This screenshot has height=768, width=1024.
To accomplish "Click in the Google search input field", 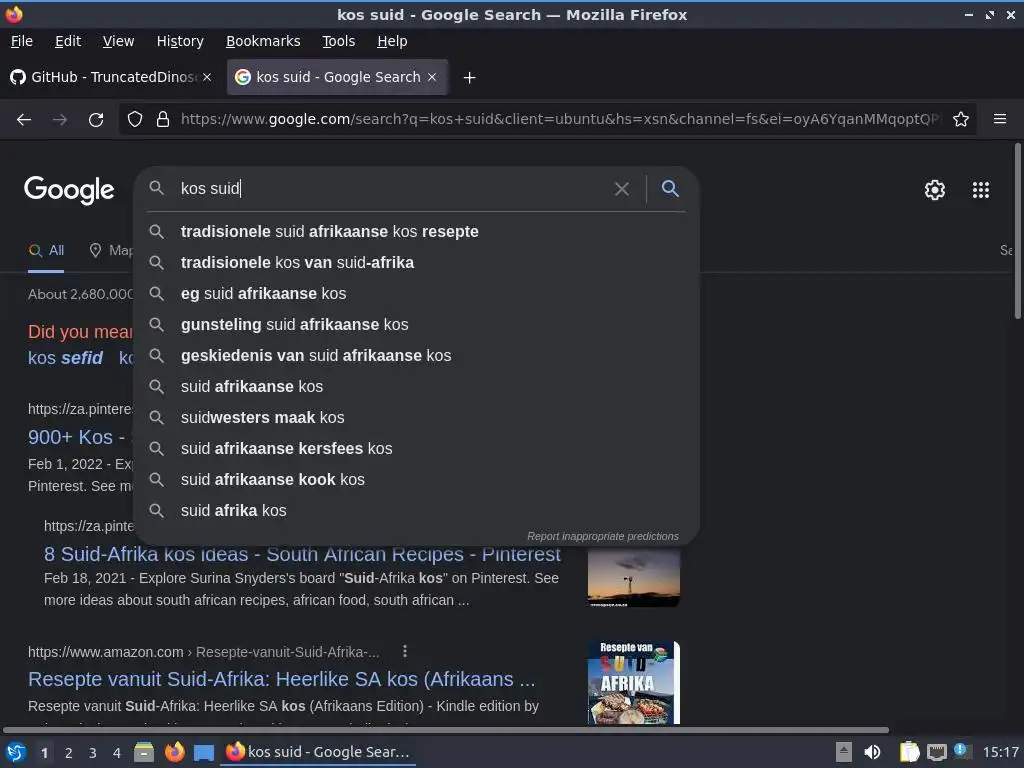I will (x=392, y=189).
